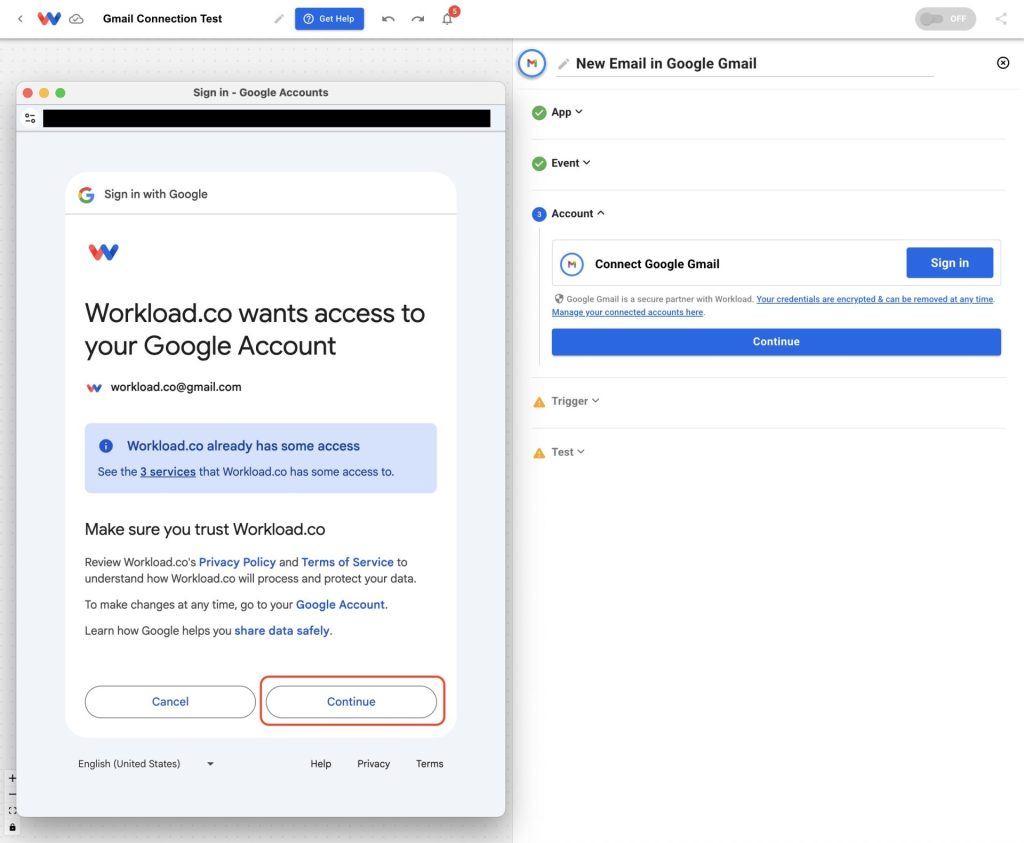Click the info icon in access notice
Screen dimensions: 1024x843
tap(106, 446)
